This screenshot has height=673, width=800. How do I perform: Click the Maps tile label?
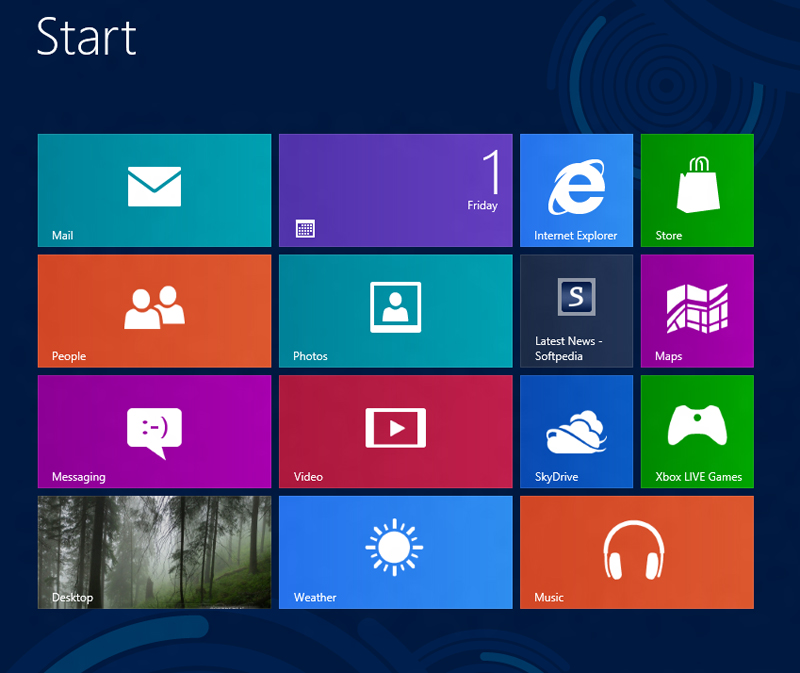pyautogui.click(x=668, y=356)
